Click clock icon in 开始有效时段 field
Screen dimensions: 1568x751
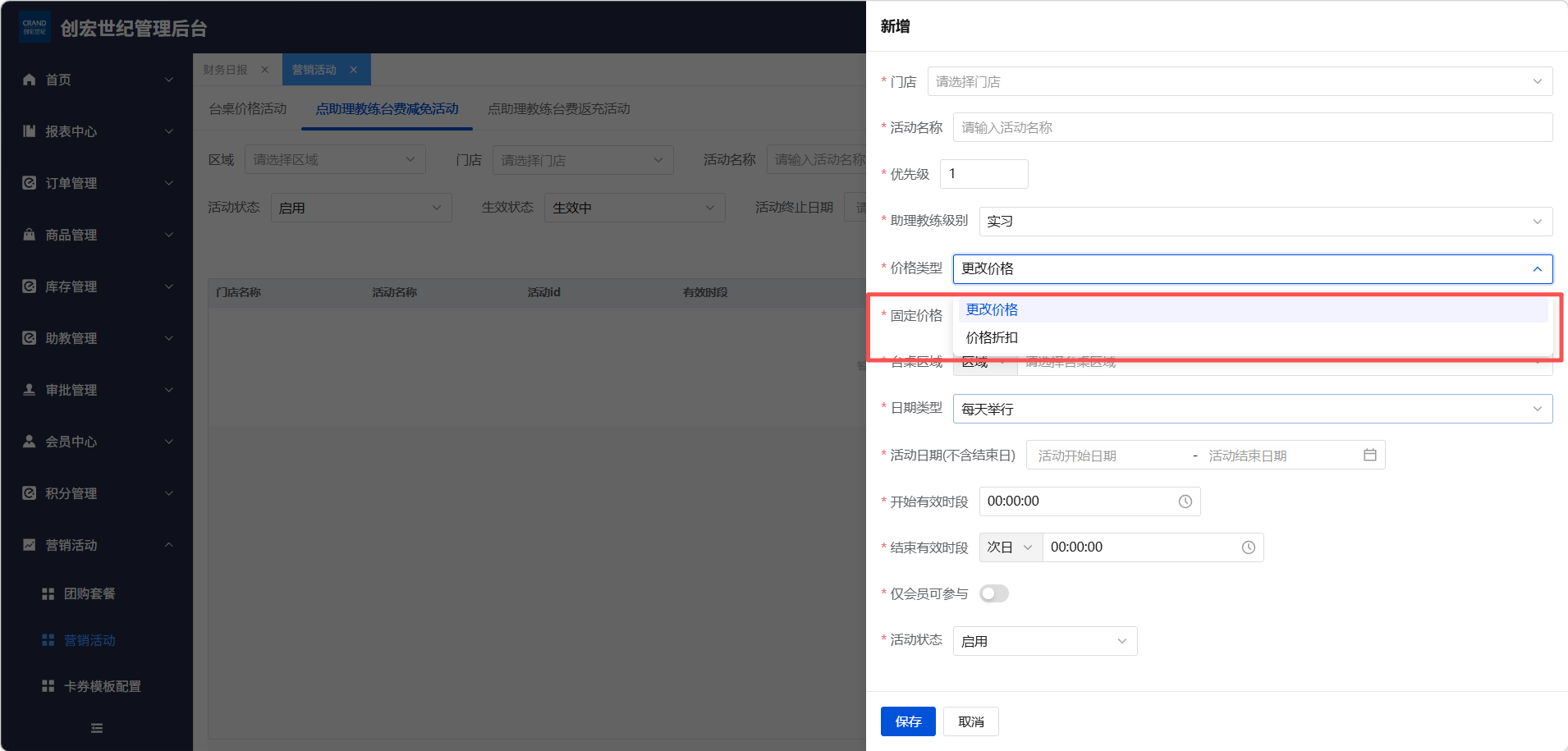1185,501
